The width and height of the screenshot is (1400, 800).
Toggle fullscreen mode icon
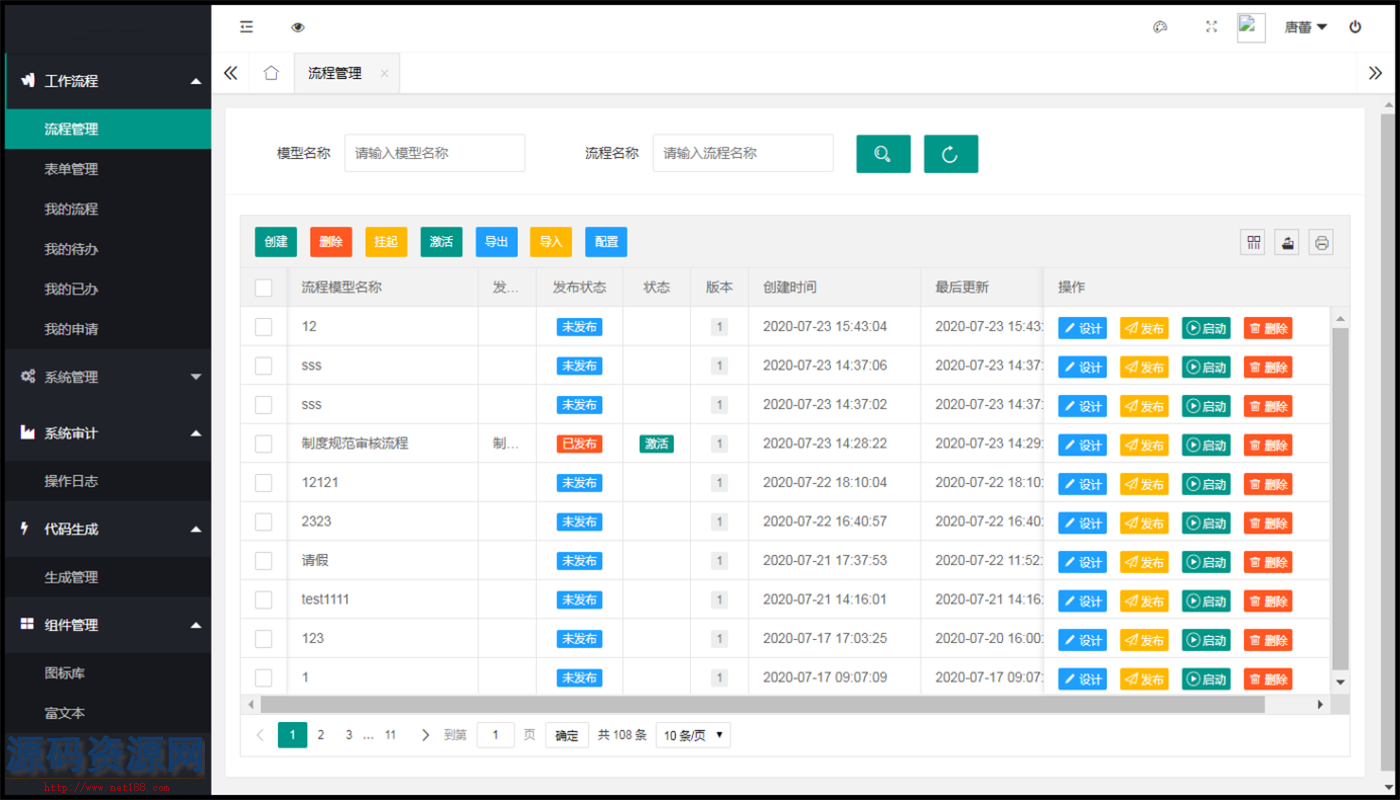tap(1211, 27)
